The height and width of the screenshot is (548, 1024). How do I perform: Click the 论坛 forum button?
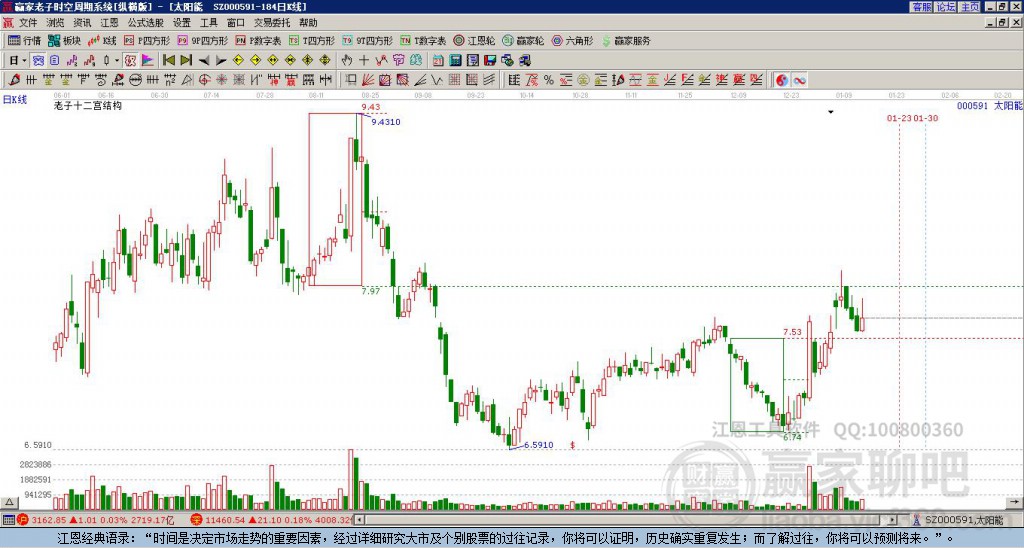[946, 7]
